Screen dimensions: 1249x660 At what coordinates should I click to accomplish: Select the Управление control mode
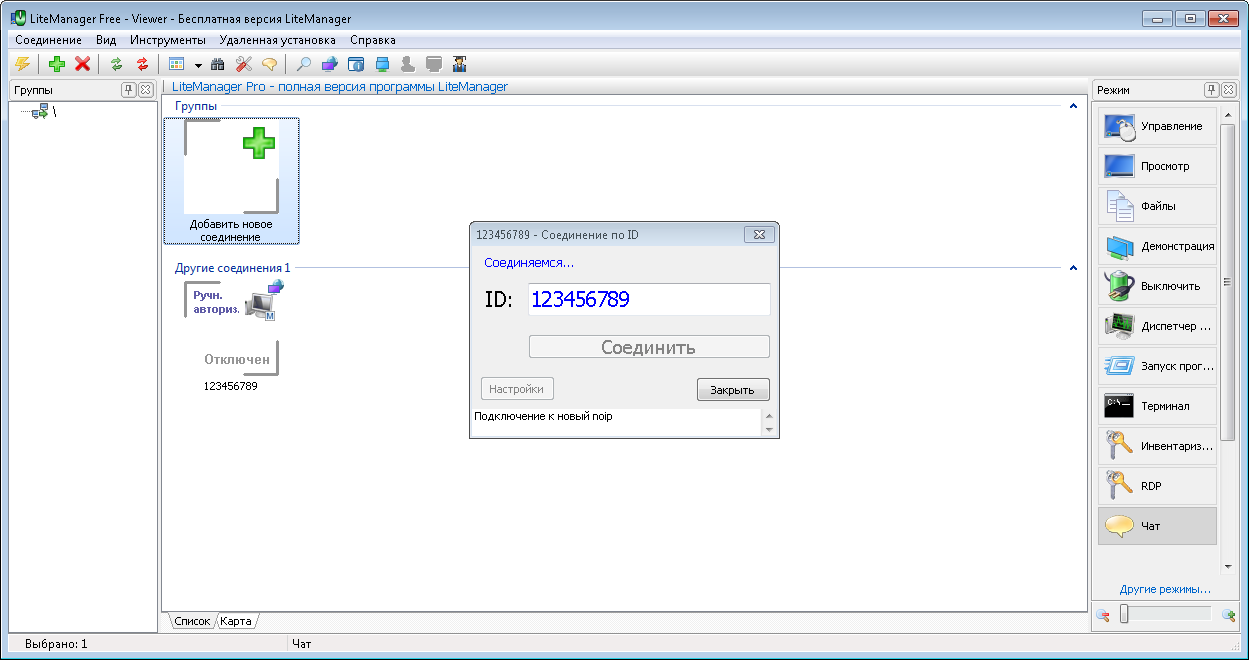point(1158,127)
